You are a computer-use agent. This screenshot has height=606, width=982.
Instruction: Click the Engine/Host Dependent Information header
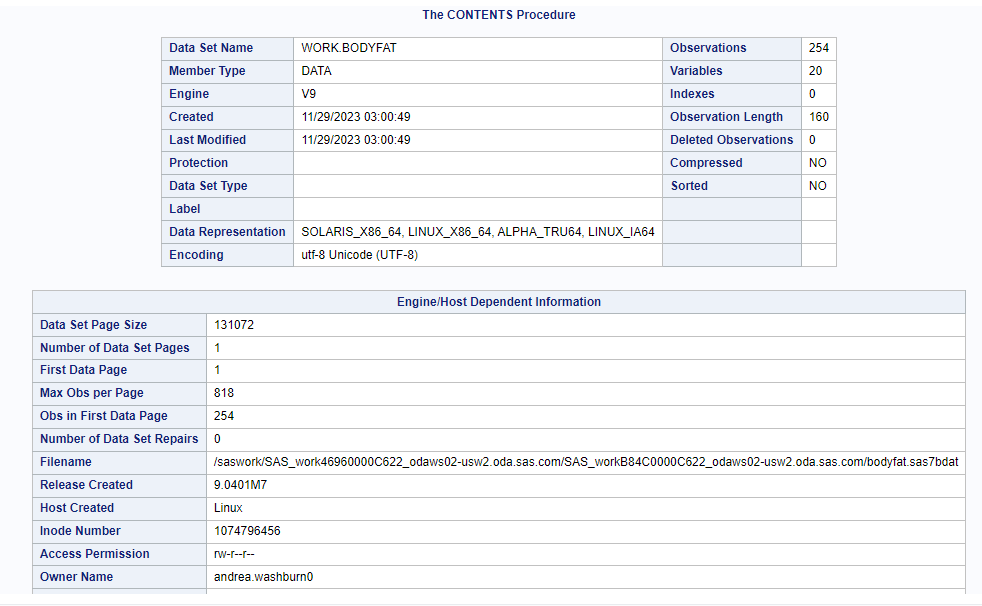(x=498, y=301)
